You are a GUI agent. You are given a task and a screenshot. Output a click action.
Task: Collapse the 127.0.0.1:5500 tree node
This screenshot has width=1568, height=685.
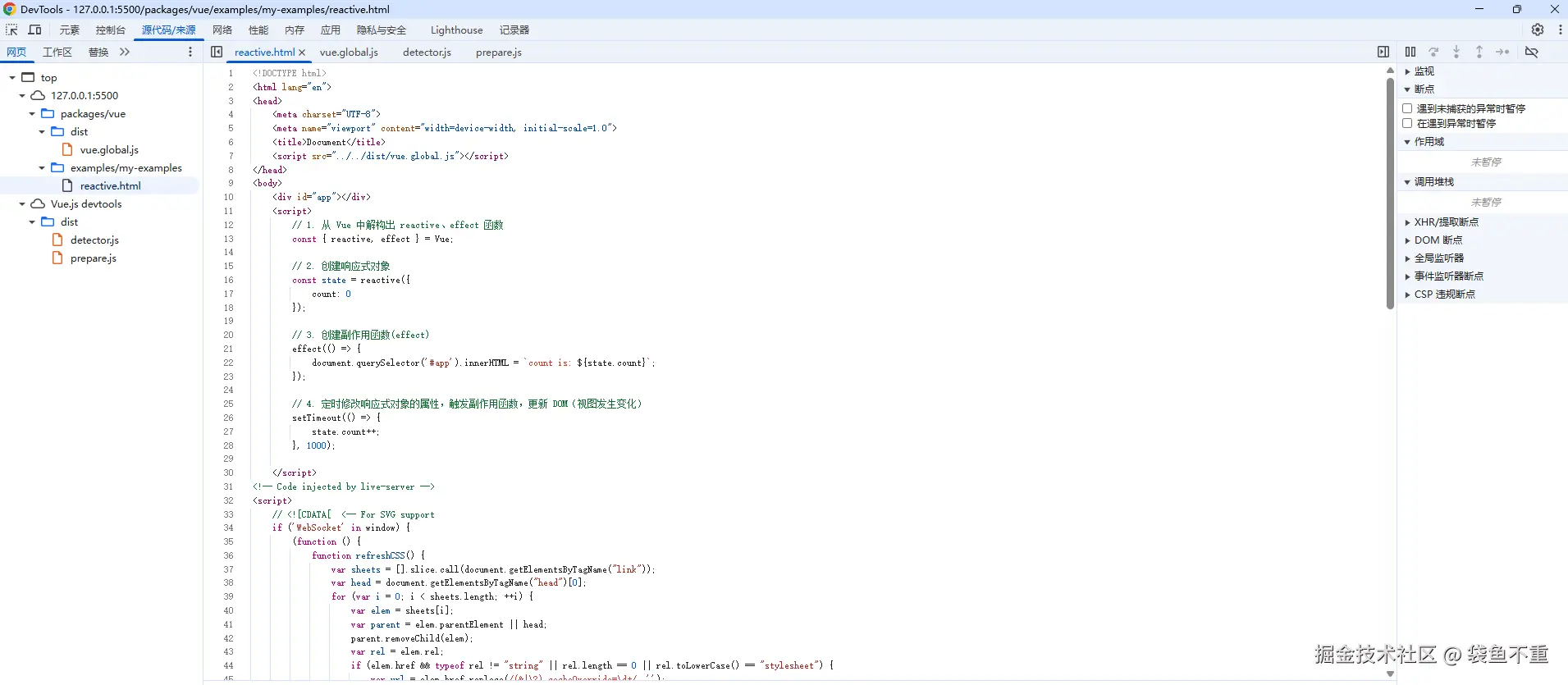tap(22, 95)
